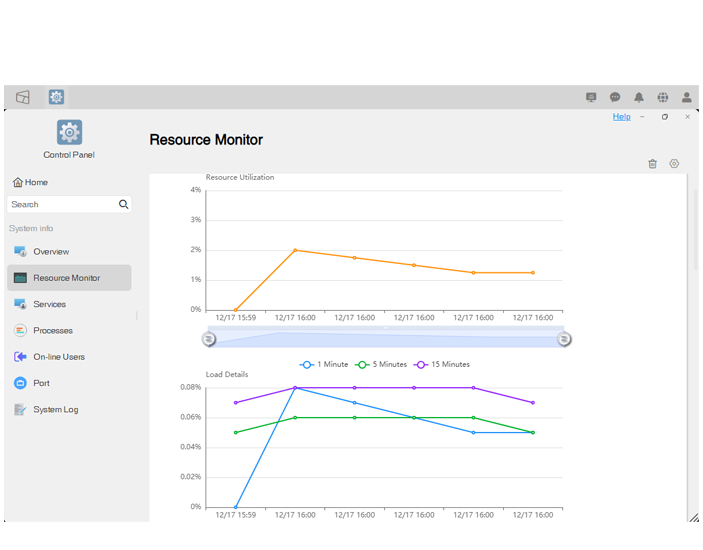Open the chat messages icon in top bar

(615, 97)
